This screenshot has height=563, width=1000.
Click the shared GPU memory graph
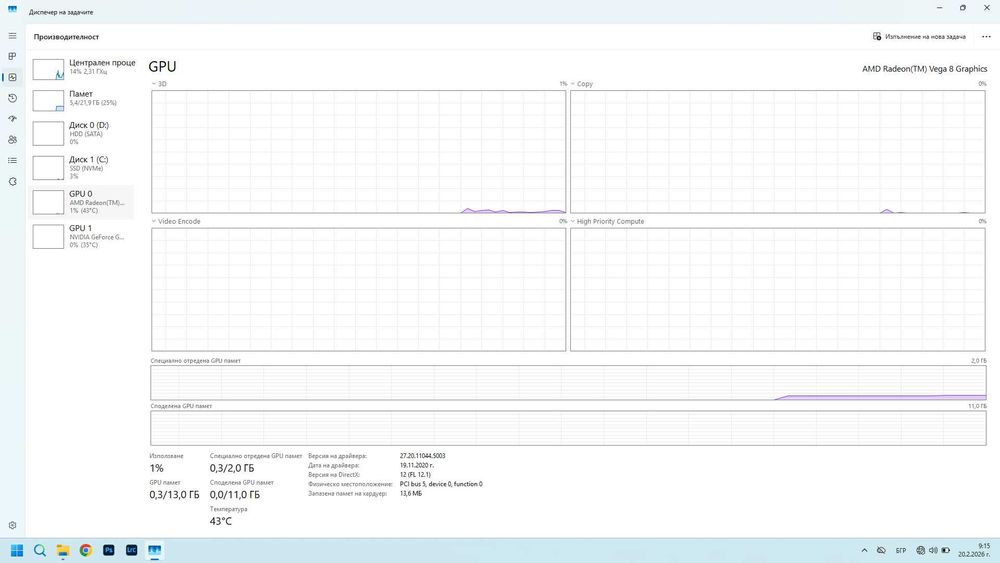[x=568, y=428]
